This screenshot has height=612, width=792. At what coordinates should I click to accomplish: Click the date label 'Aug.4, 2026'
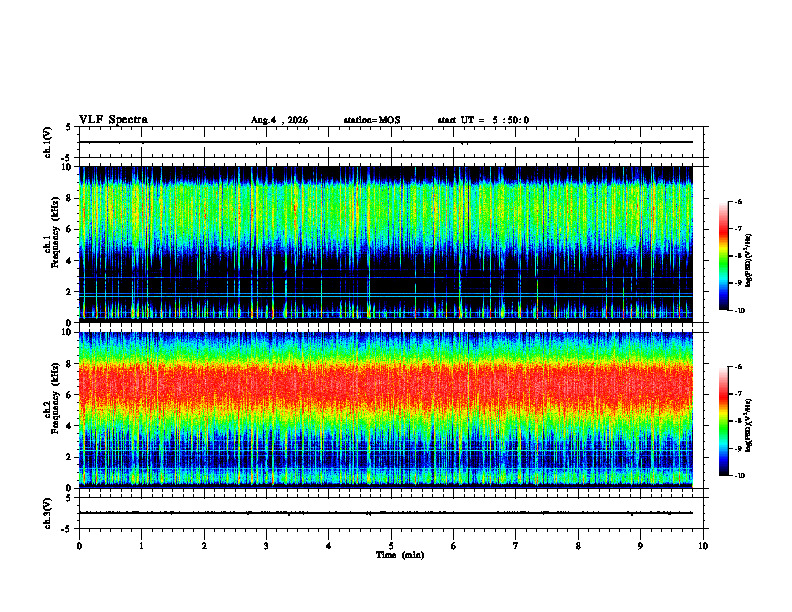pos(279,120)
